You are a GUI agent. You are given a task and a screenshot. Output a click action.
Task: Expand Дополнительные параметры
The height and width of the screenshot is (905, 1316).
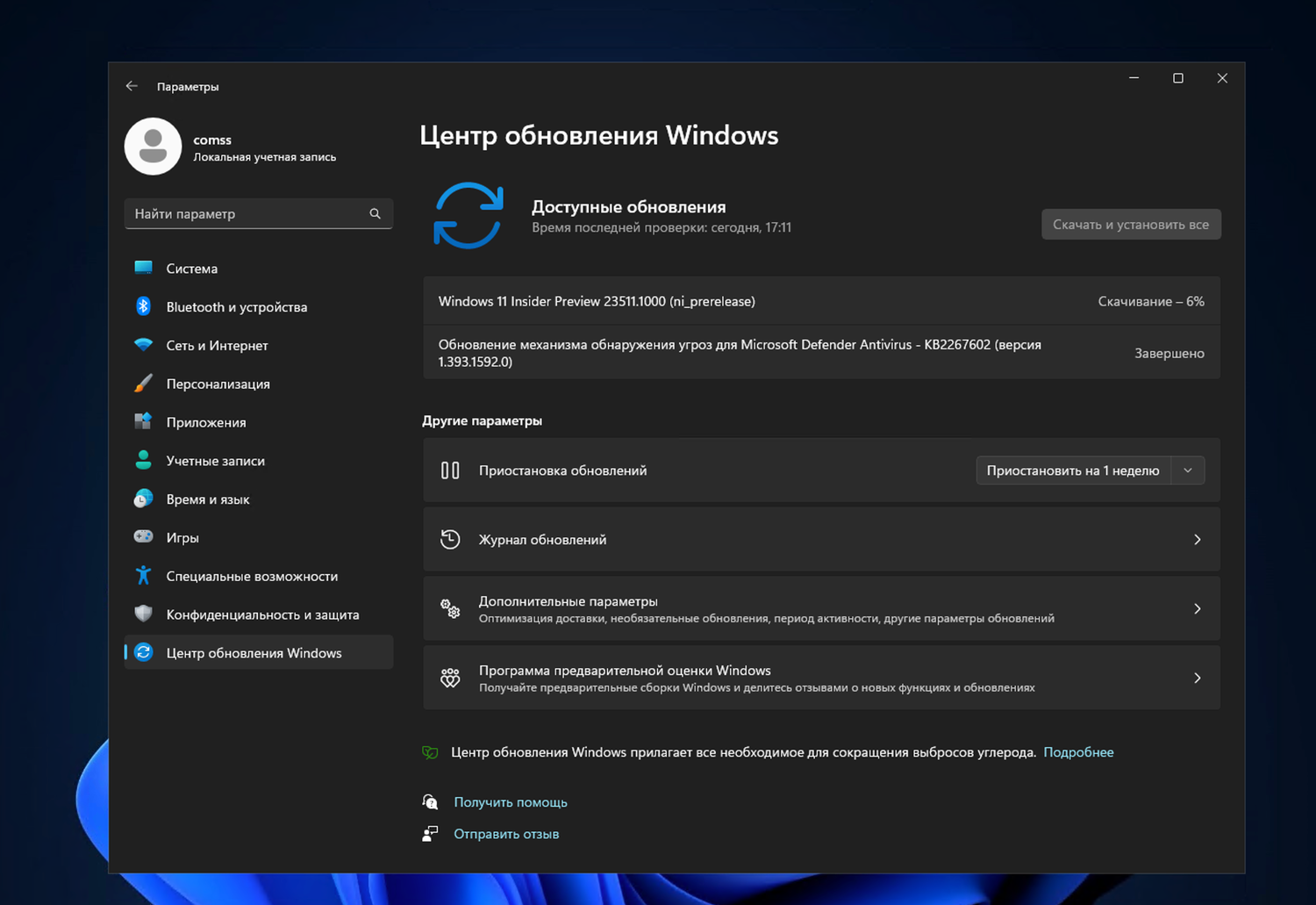[821, 608]
